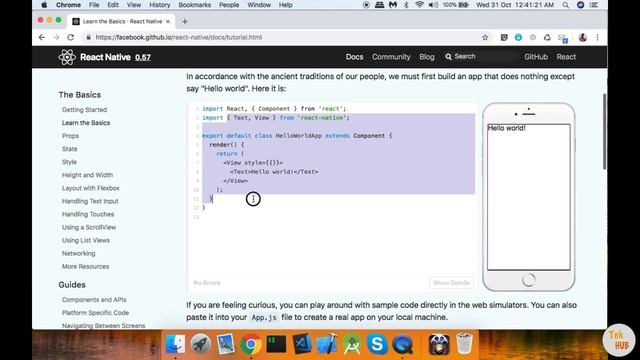Click home button on phone simulator
Viewport: 640px width, 360px height.
(x=529, y=280)
